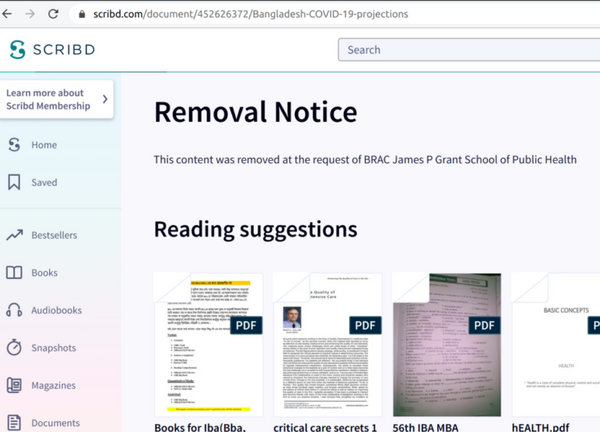Open Snapshots in the sidebar
This screenshot has width=600, height=432.
(x=54, y=348)
